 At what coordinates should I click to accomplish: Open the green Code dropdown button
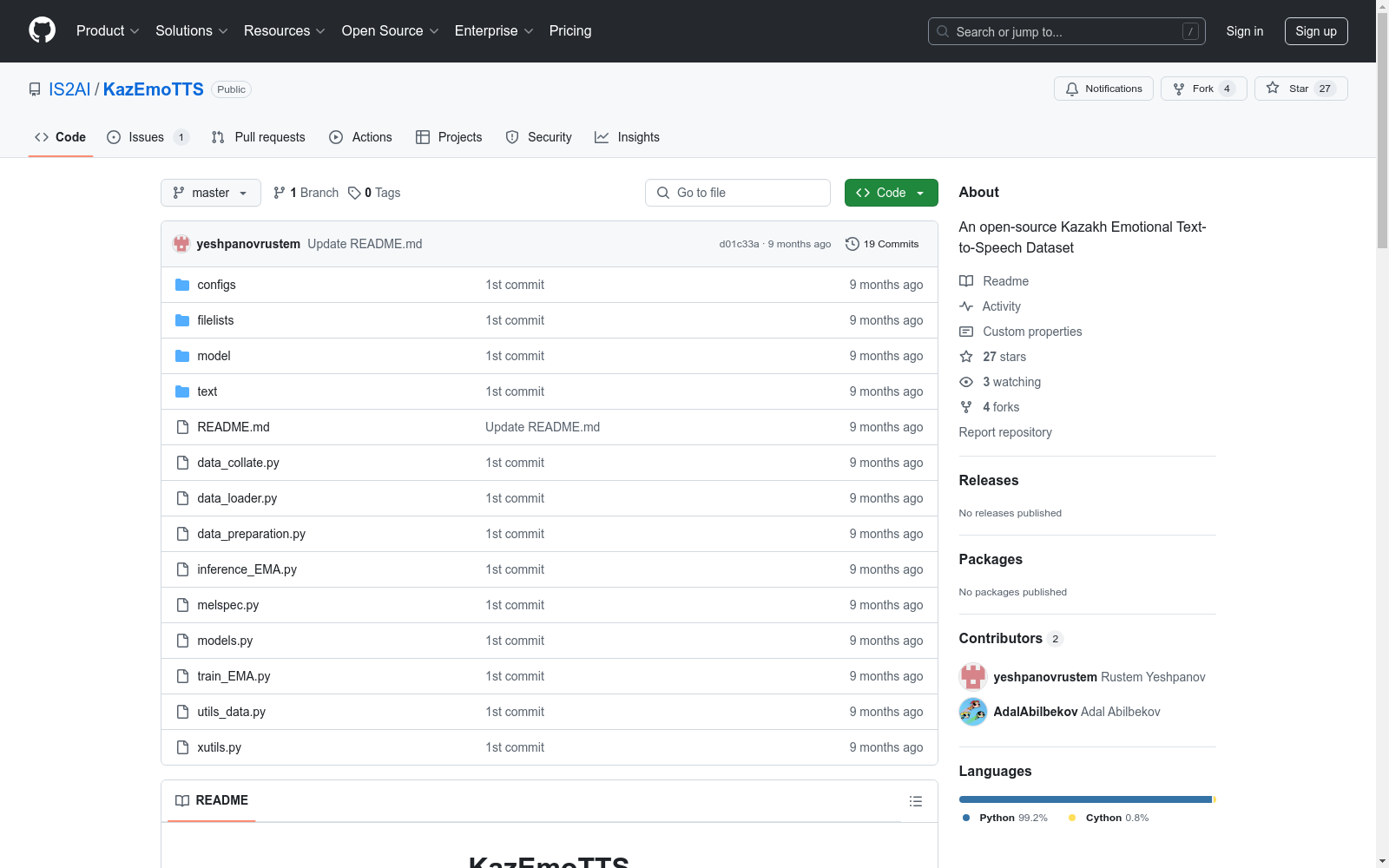[891, 193]
